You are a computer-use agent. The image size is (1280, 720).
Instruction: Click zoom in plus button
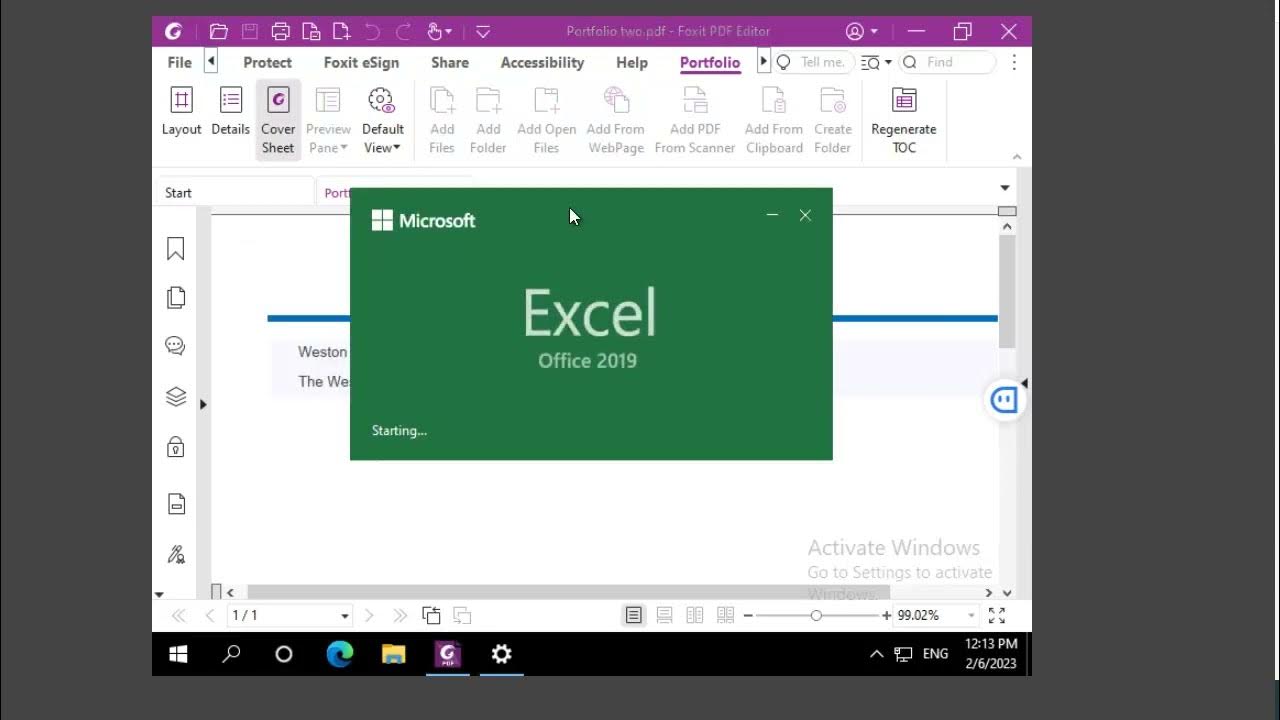coord(886,616)
